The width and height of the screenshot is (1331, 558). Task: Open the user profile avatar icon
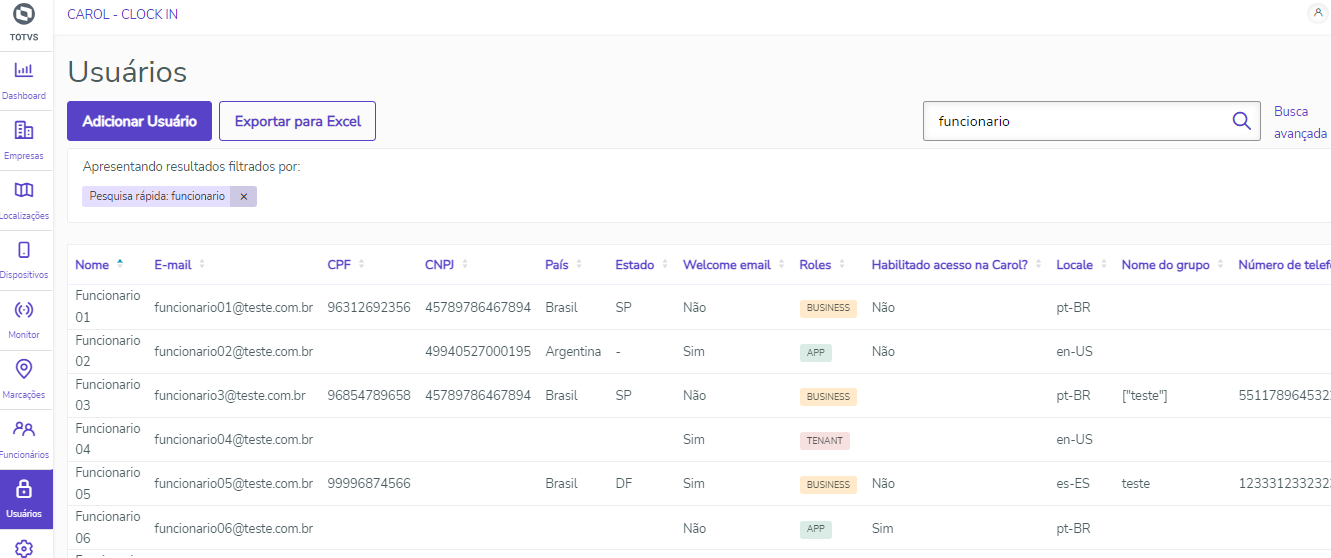(1316, 13)
